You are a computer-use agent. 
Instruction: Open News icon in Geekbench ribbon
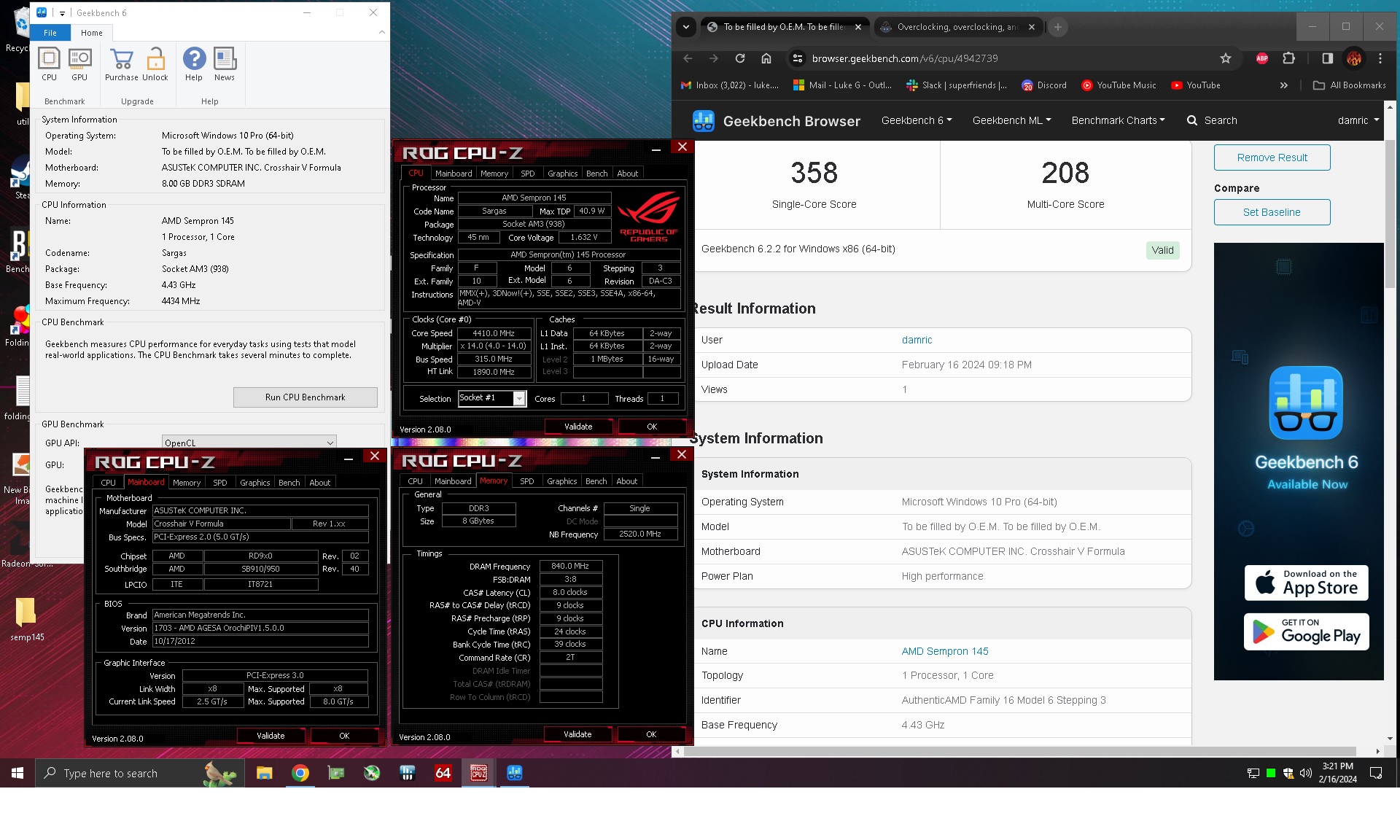tap(225, 64)
